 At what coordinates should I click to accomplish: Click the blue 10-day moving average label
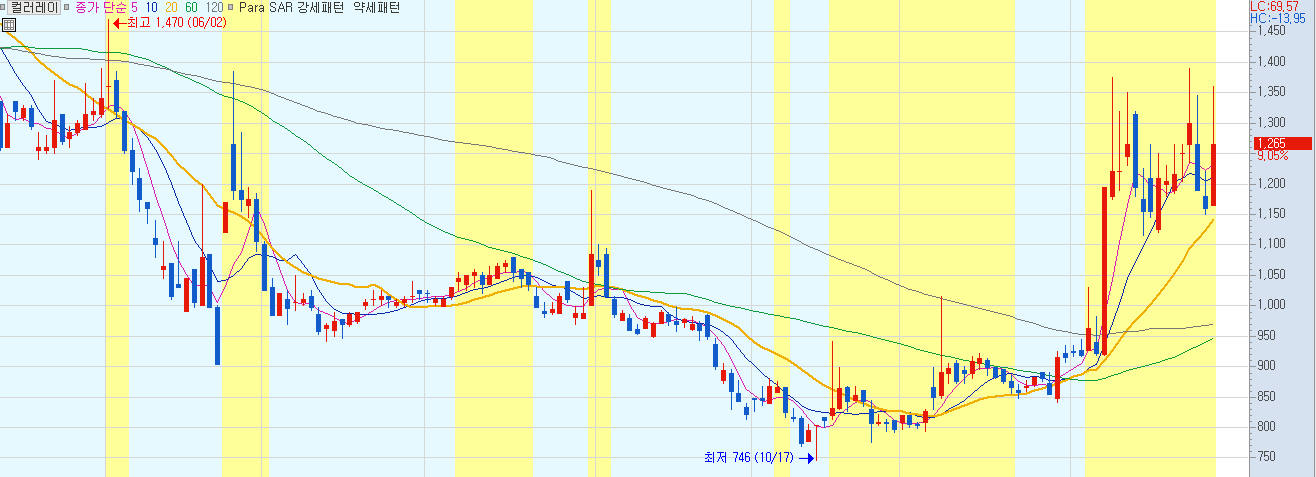tap(152, 7)
